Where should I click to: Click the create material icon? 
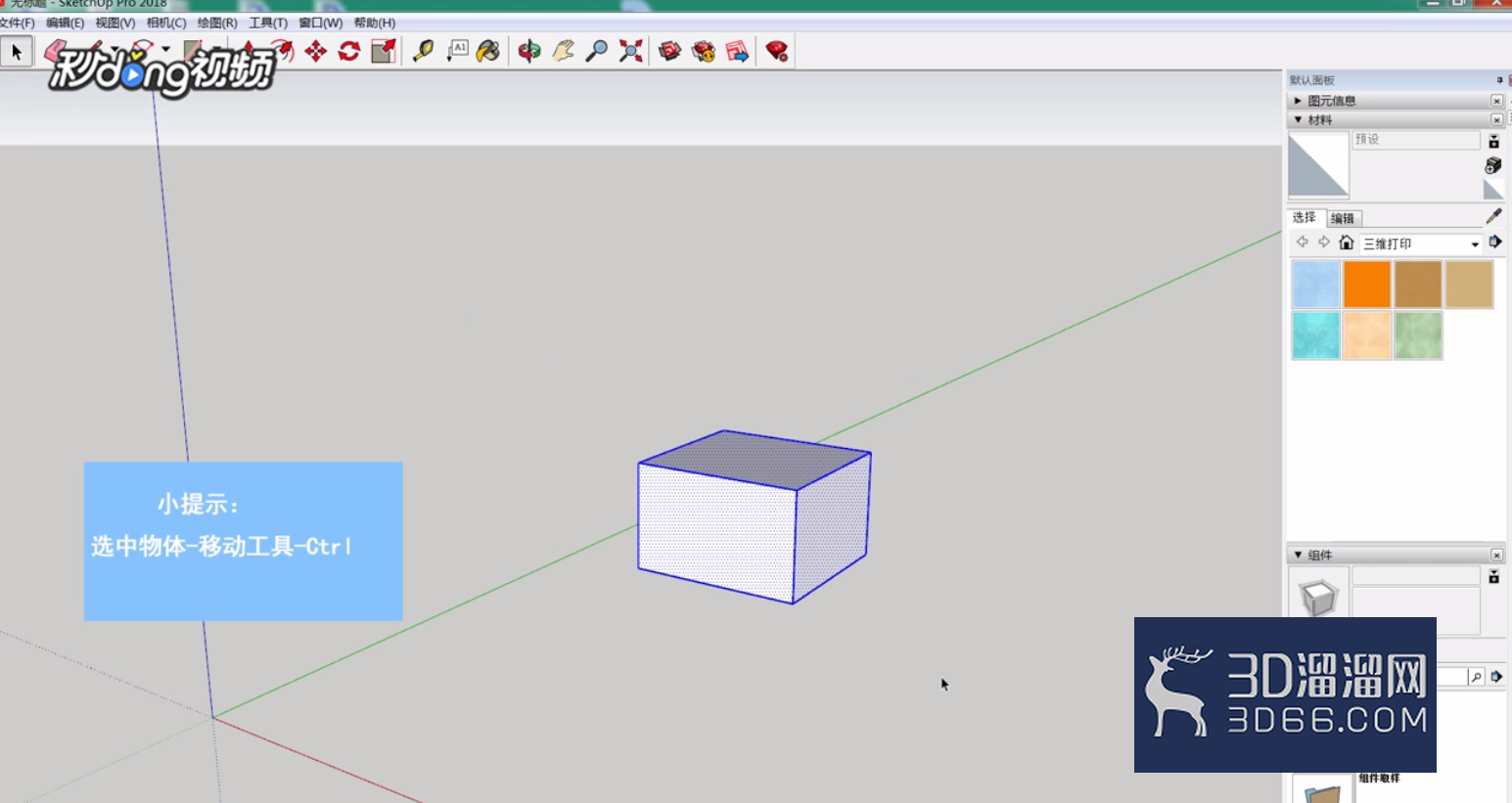(1493, 165)
